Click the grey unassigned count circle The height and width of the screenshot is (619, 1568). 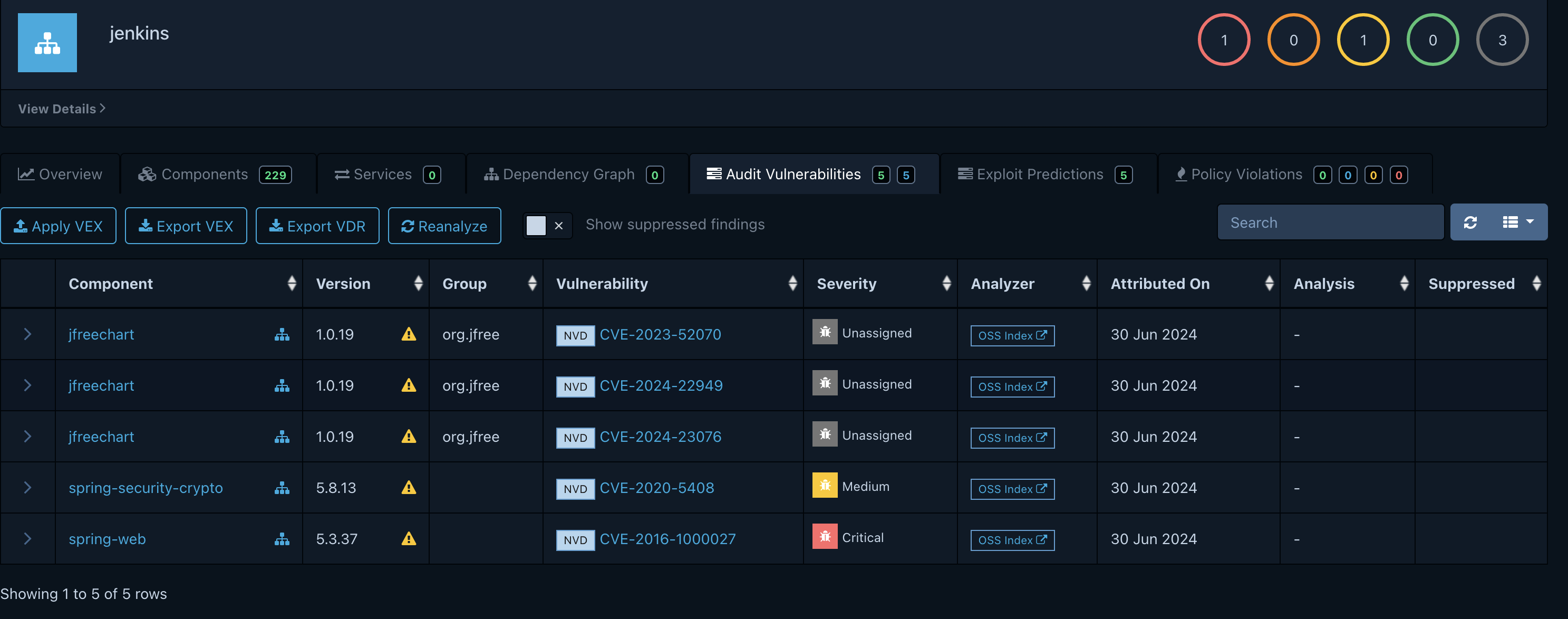(x=1502, y=40)
